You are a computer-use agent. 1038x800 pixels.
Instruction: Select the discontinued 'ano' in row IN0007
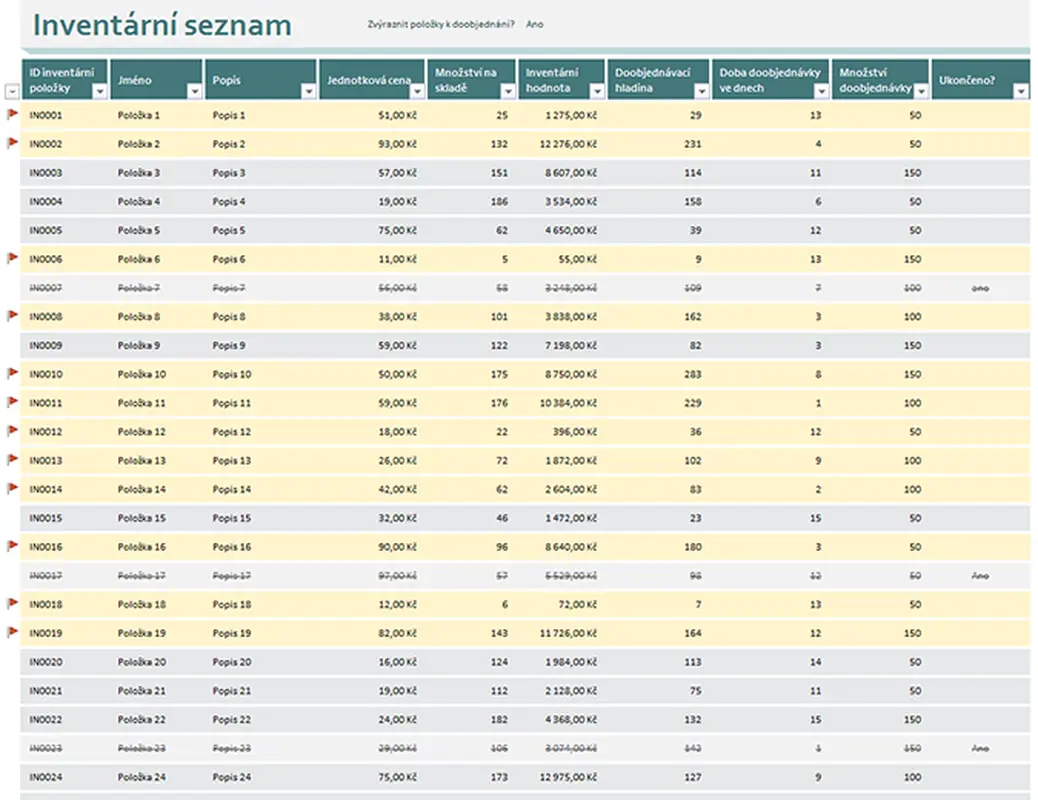[980, 288]
